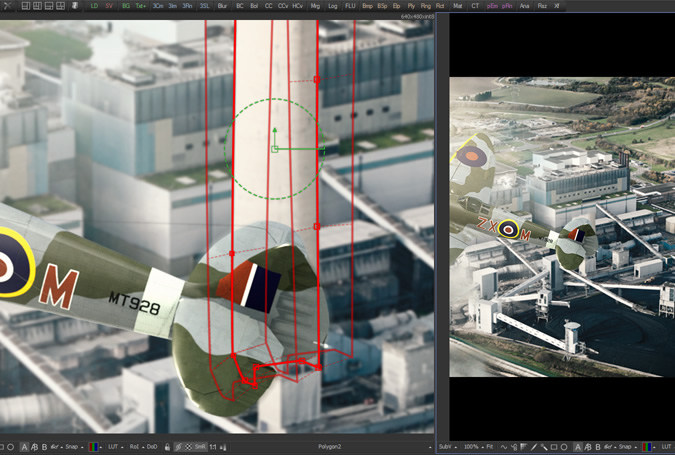Viewport: 675px width, 455px height.
Task: Toggle DoD display in left viewer
Action: (x=151, y=447)
